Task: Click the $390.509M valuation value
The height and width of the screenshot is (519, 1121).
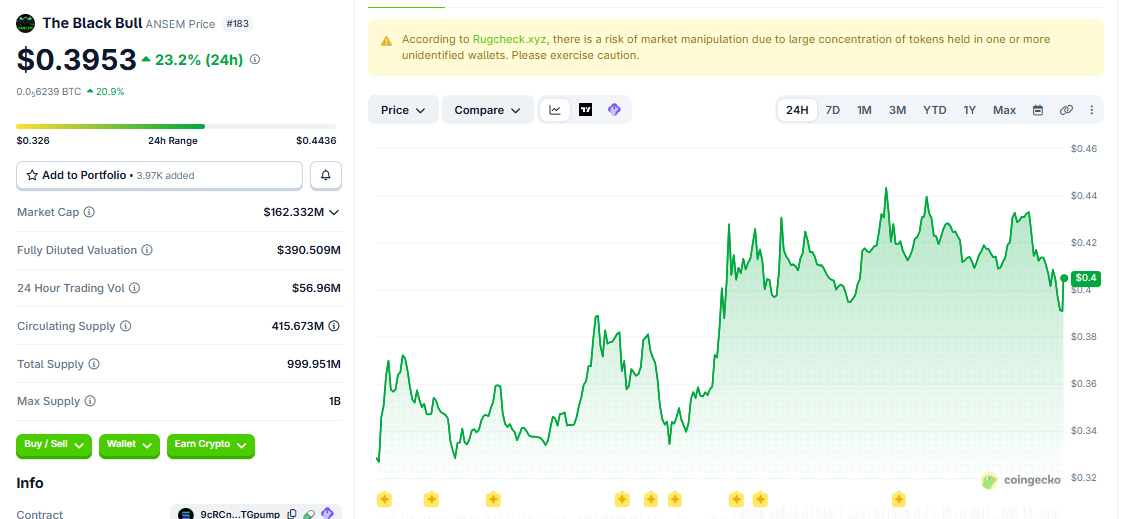Action: pos(309,250)
